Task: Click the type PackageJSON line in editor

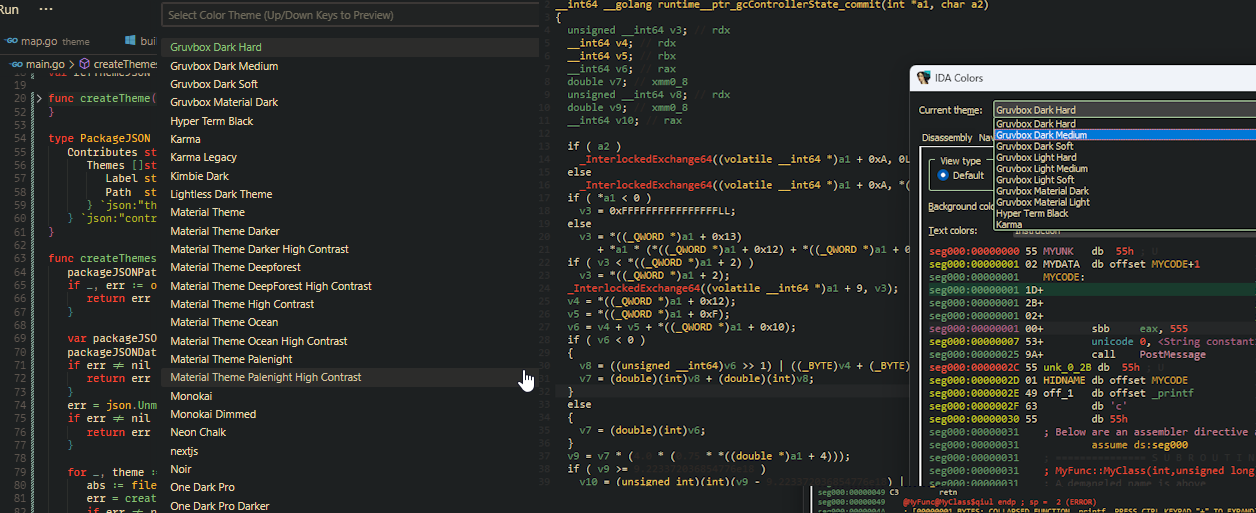Action: coord(99,138)
